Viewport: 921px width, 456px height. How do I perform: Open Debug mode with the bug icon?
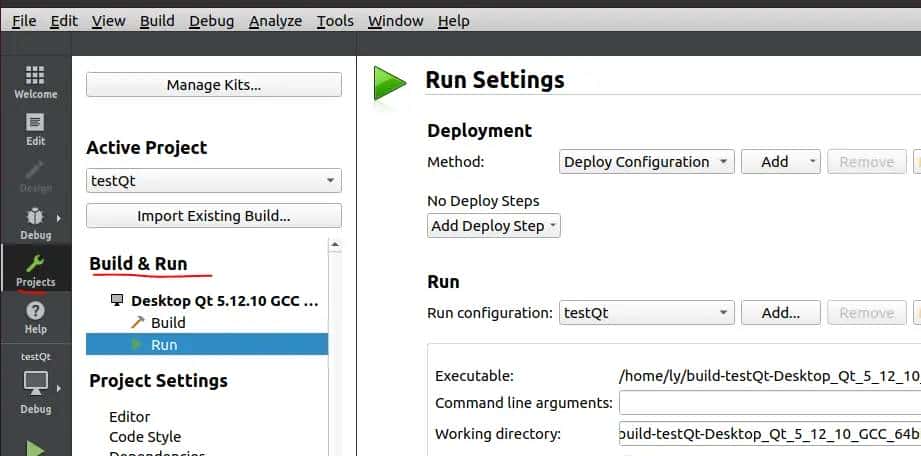tap(35, 222)
